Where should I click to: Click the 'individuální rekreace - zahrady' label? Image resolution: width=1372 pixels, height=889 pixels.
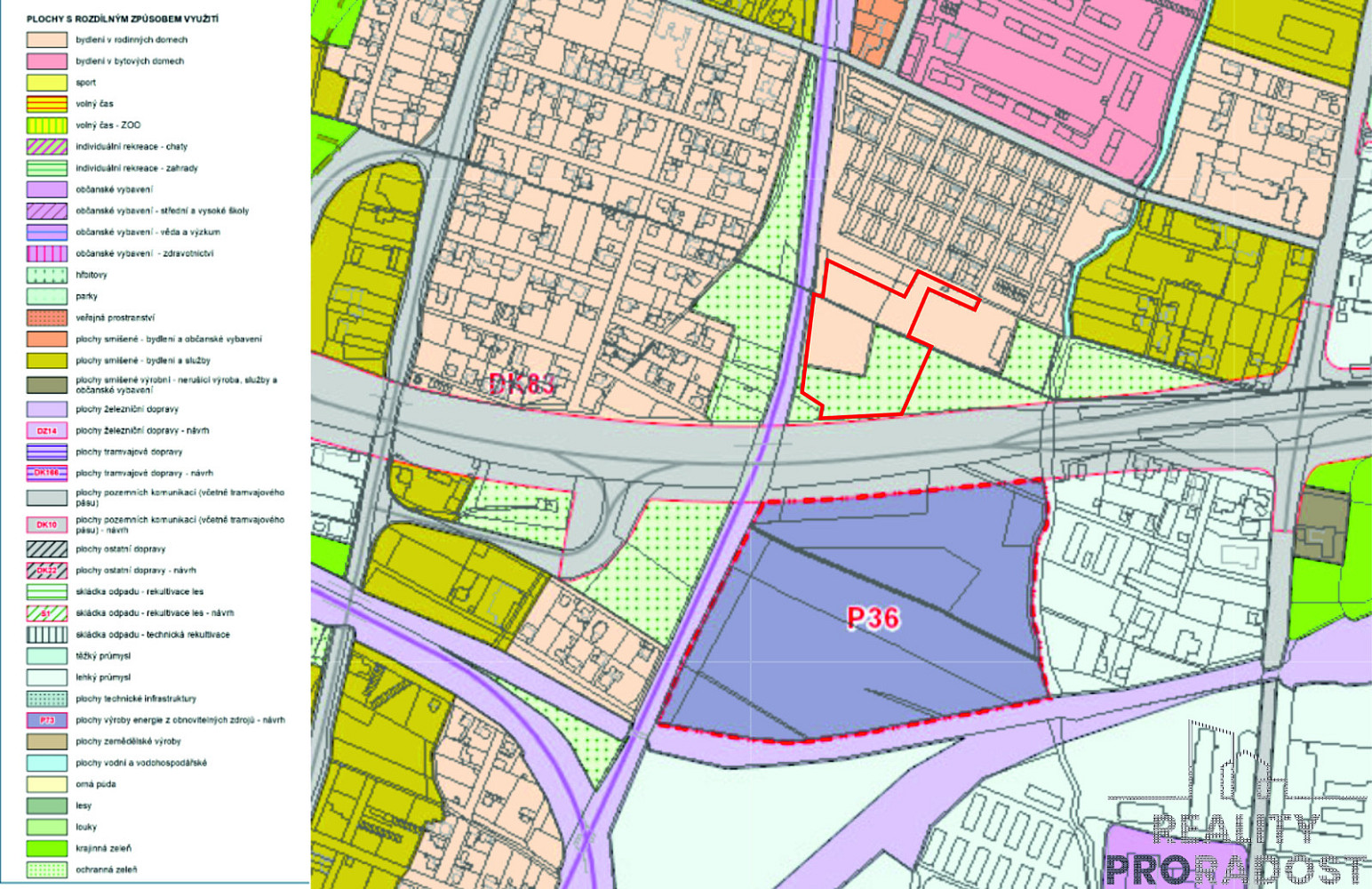point(137,168)
